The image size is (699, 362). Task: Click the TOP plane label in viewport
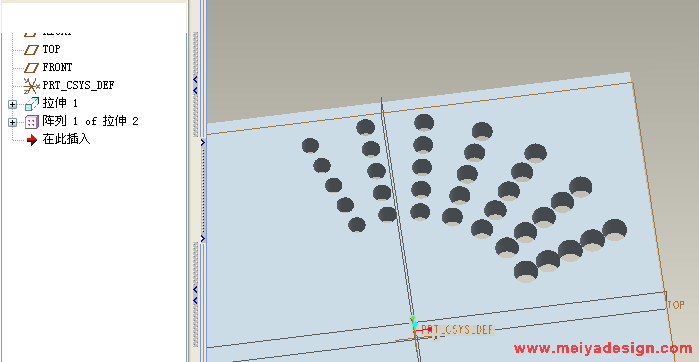click(x=676, y=305)
